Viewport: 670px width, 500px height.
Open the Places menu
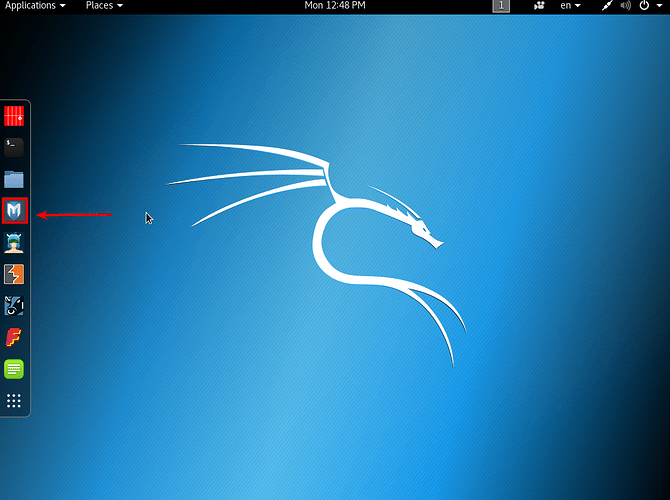(104, 6)
